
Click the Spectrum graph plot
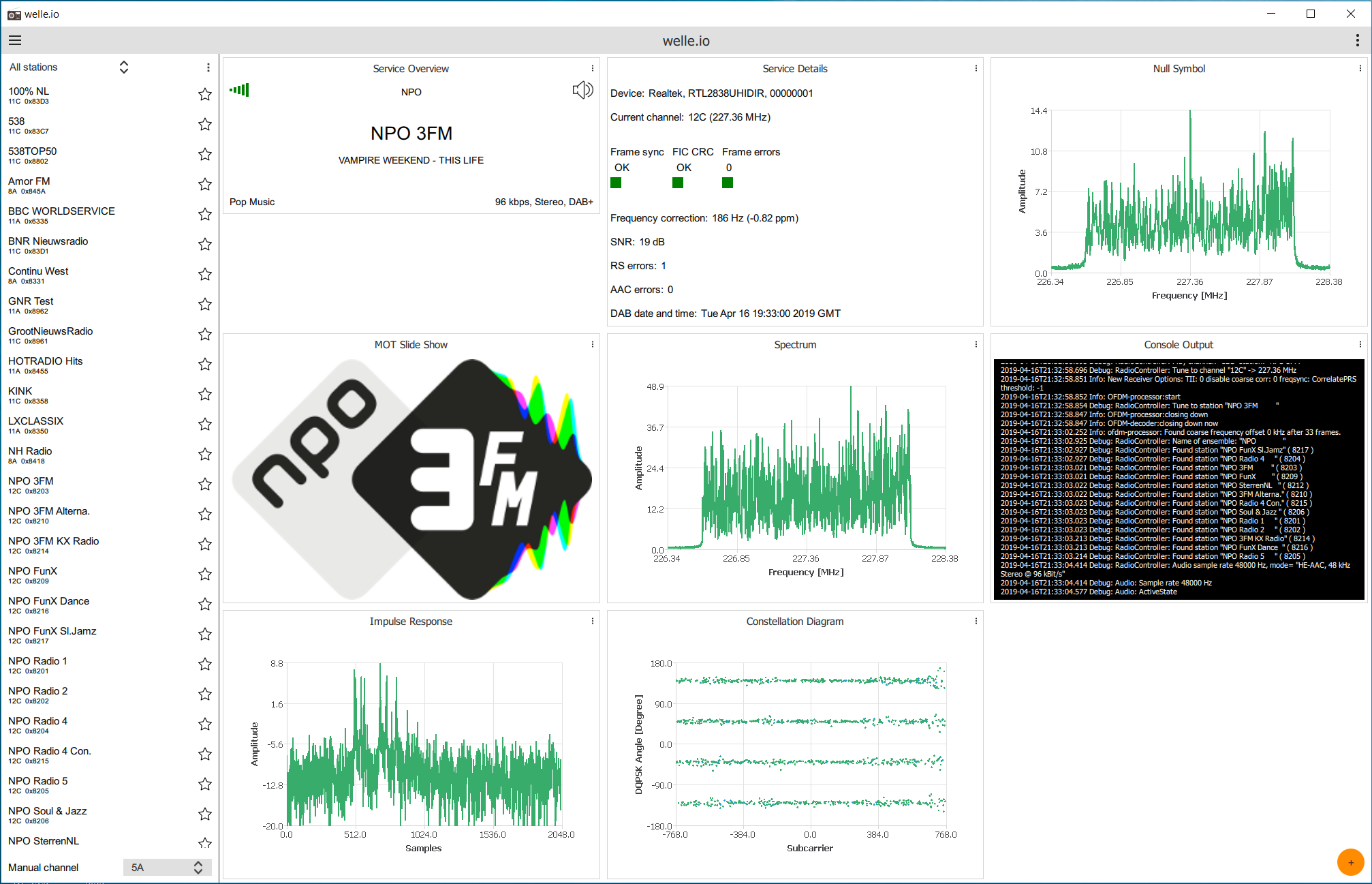tap(807, 467)
